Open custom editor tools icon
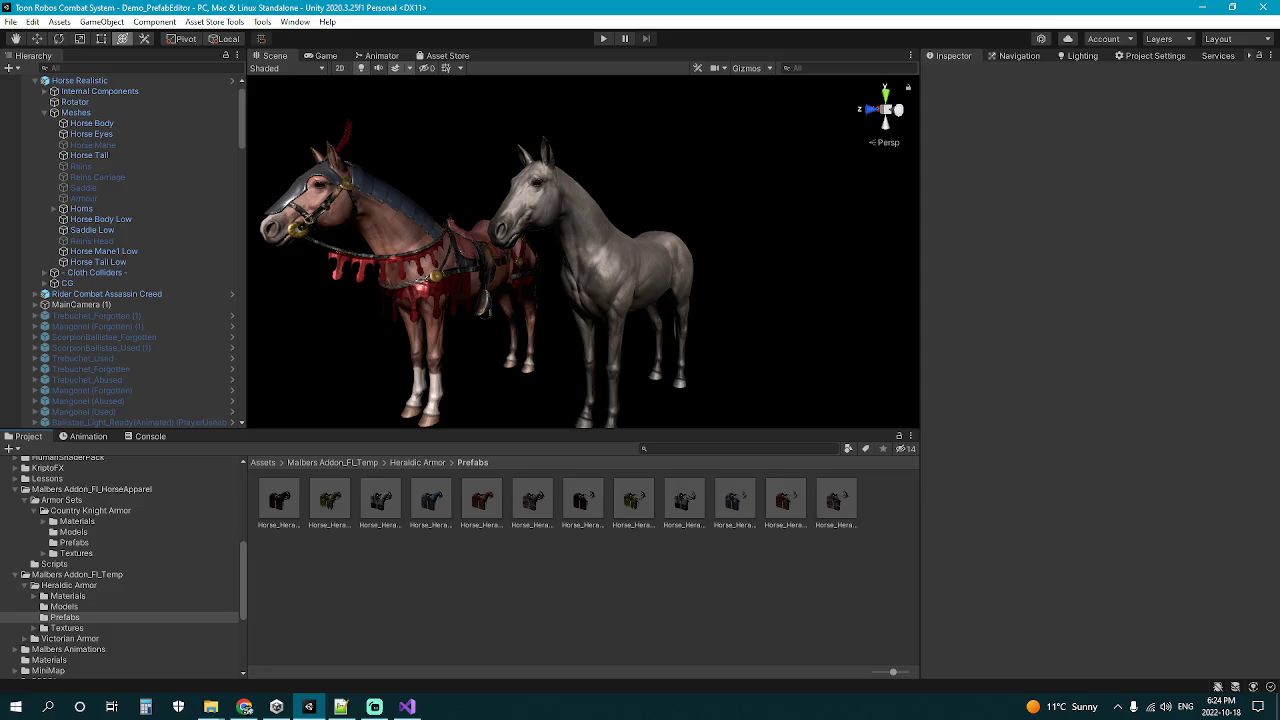The width and height of the screenshot is (1280, 720). tap(144, 39)
